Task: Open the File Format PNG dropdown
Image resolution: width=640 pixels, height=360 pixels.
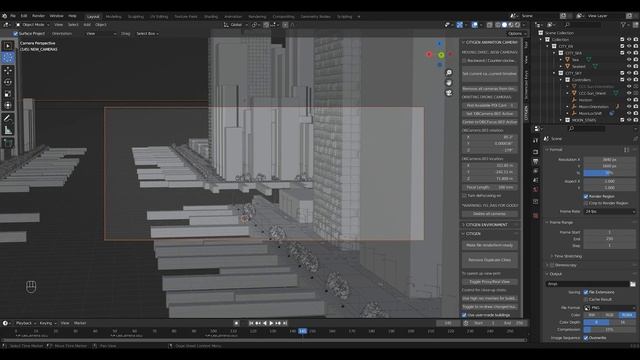Action: tap(610, 308)
